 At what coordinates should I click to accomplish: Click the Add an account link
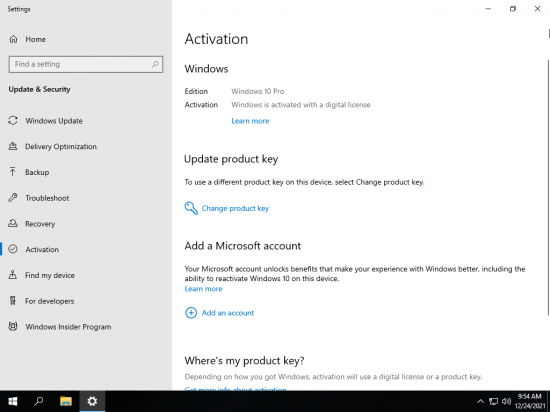tap(228, 313)
